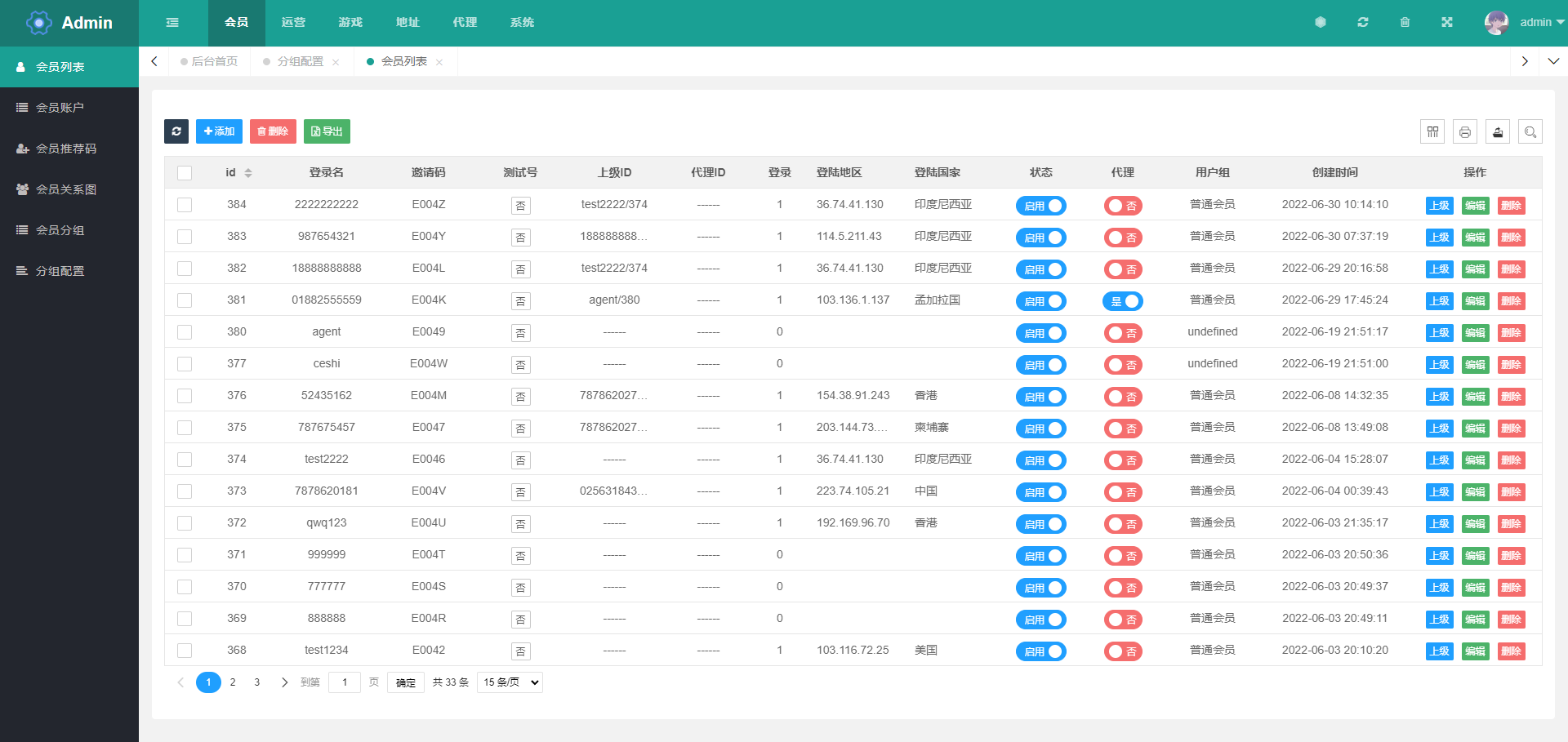Toggle fullscreen mode icon in header
Image resolution: width=1568 pixels, height=742 pixels.
[1446, 23]
